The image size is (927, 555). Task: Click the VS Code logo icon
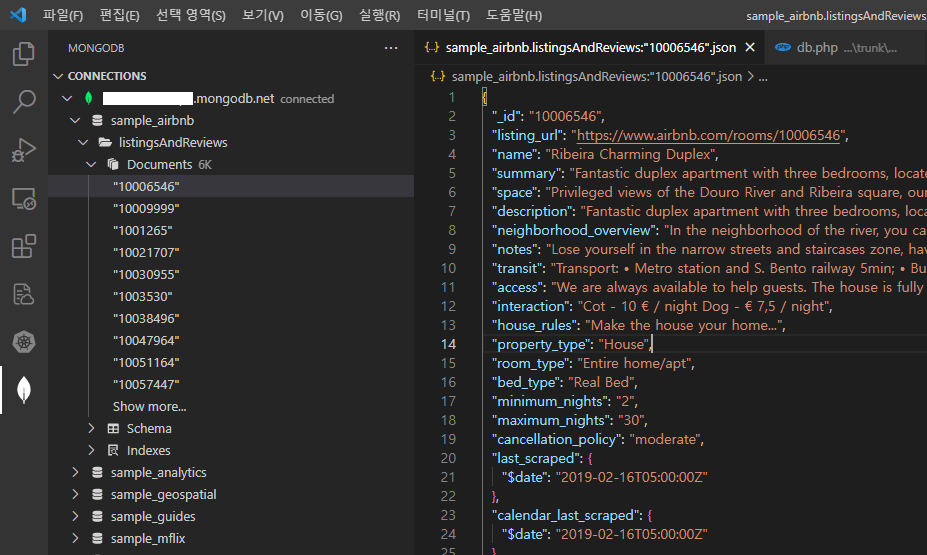(x=18, y=14)
